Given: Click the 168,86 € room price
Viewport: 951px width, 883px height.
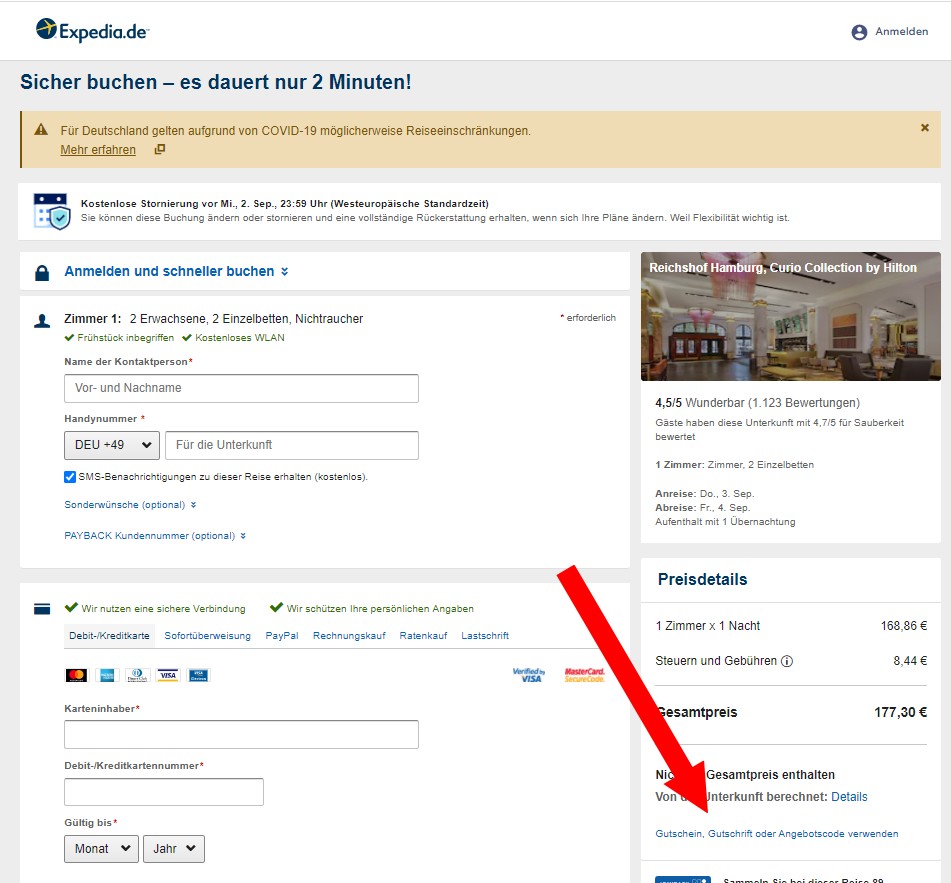Looking at the screenshot, I should pyautogui.click(x=904, y=626).
